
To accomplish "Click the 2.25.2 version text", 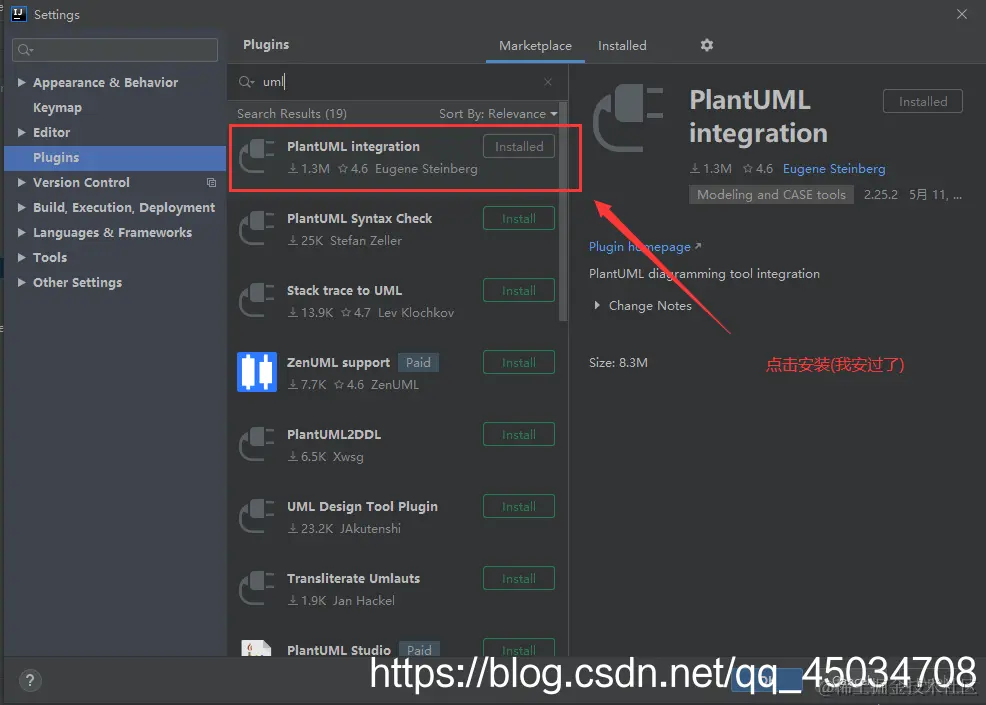I will (880, 195).
